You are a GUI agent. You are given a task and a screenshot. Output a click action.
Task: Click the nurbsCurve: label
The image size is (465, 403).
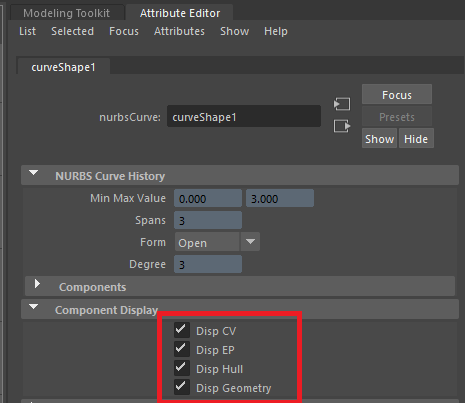(x=130, y=117)
